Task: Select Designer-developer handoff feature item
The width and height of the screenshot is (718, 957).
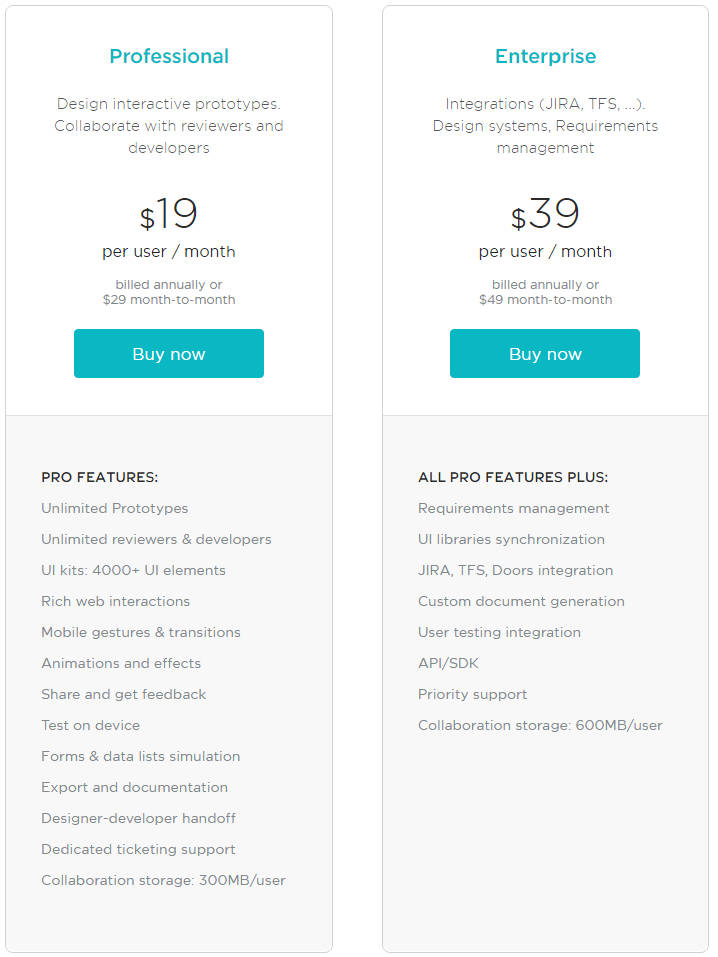Action: coord(138,818)
